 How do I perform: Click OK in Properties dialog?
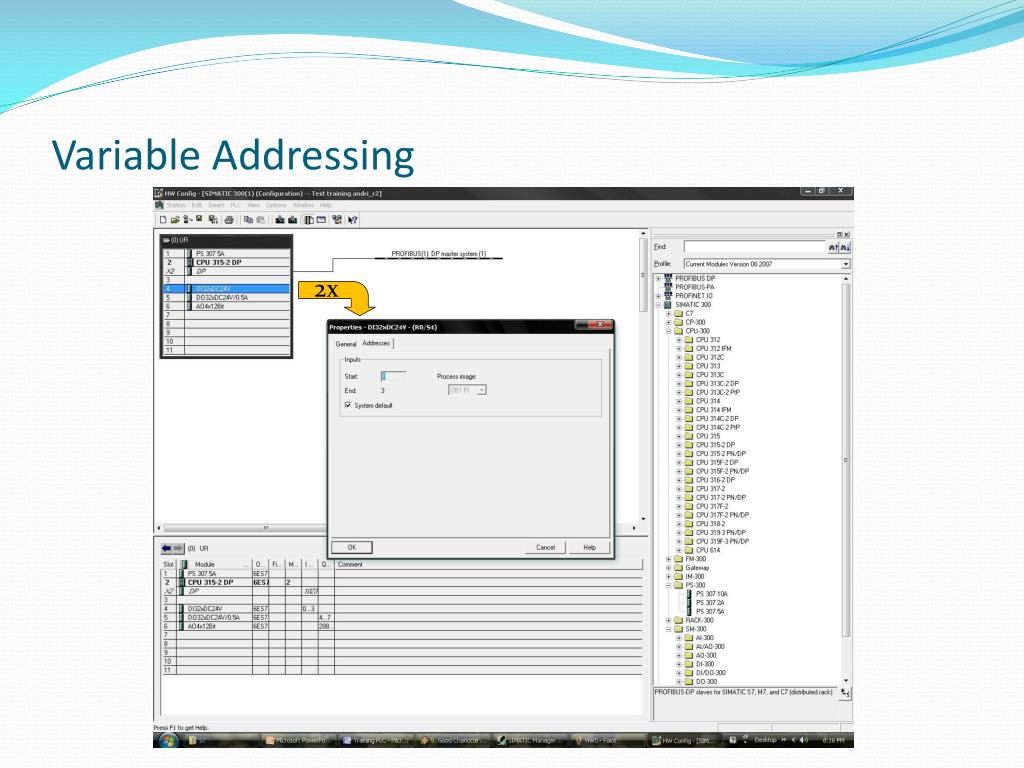click(x=352, y=548)
